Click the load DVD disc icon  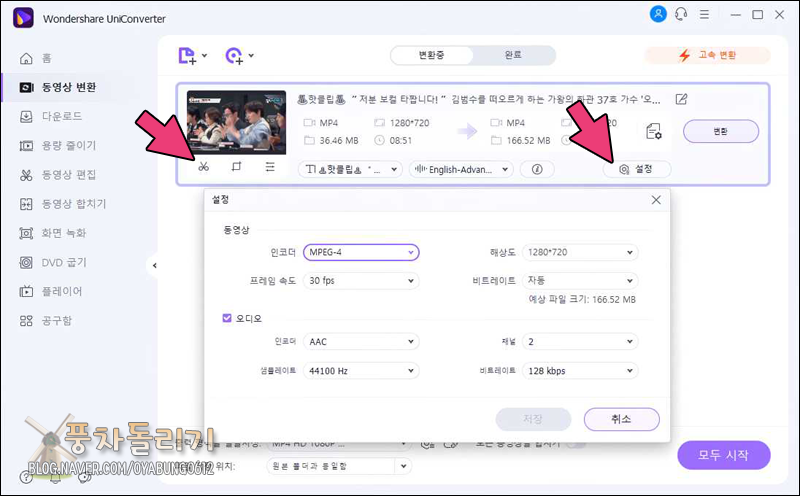[234, 55]
